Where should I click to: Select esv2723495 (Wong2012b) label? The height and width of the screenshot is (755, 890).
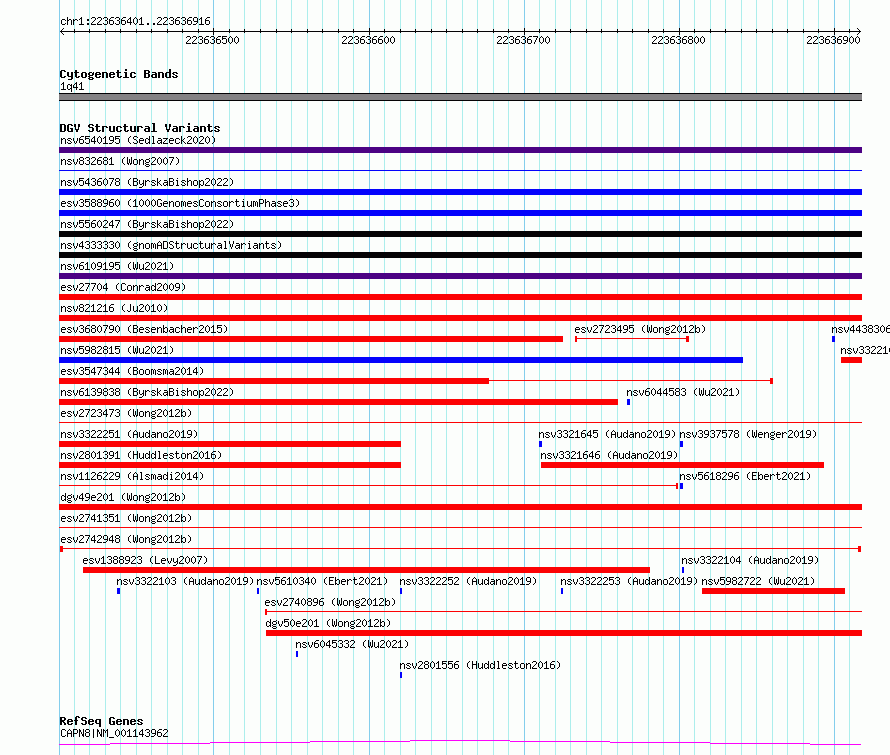[x=640, y=329]
